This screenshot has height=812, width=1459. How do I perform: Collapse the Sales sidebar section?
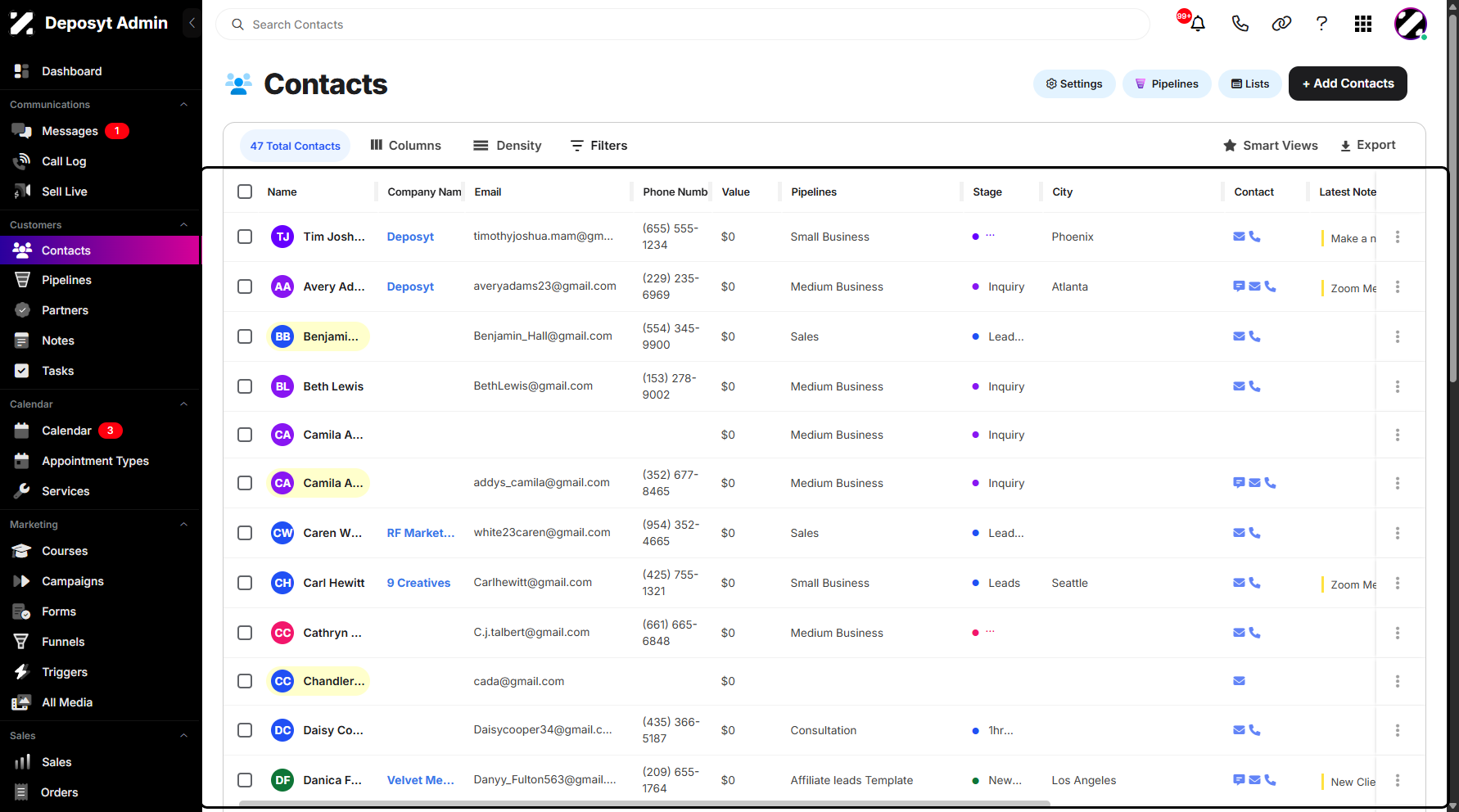click(x=183, y=736)
